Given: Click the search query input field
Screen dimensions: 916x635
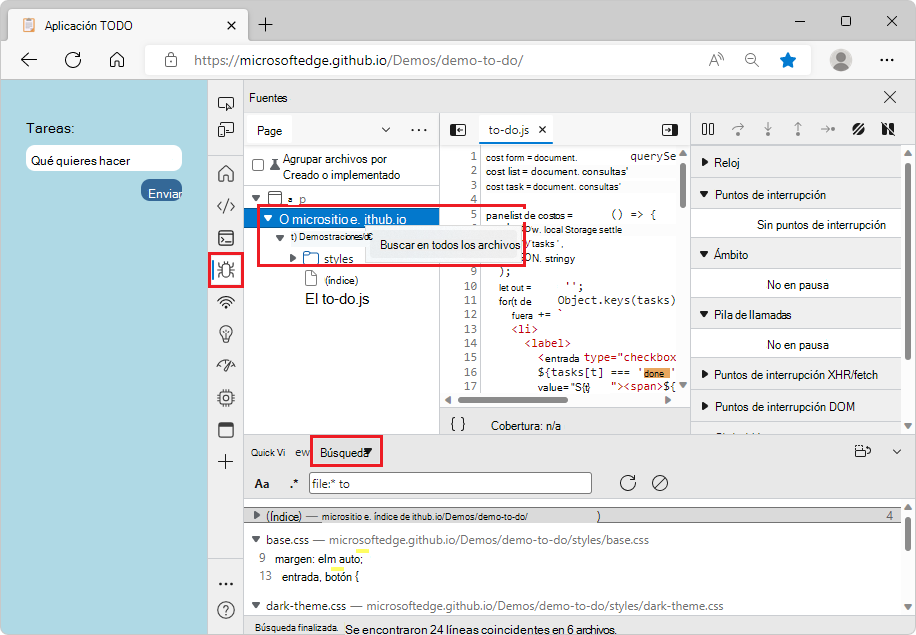Looking at the screenshot, I should 450,484.
